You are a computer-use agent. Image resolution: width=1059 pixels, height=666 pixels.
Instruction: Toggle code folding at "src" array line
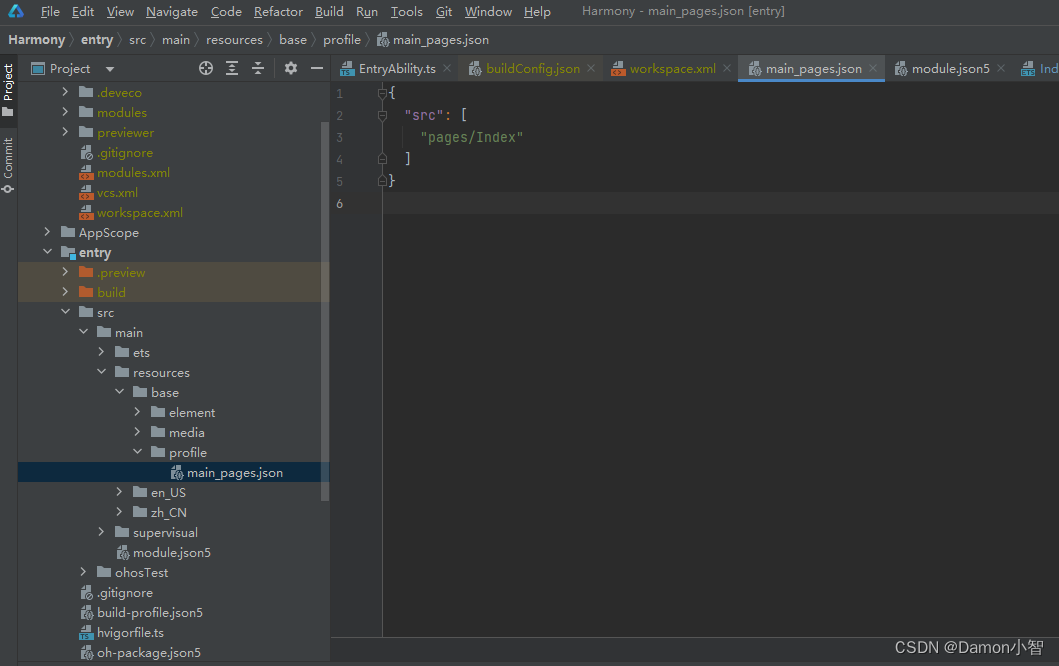(x=382, y=115)
